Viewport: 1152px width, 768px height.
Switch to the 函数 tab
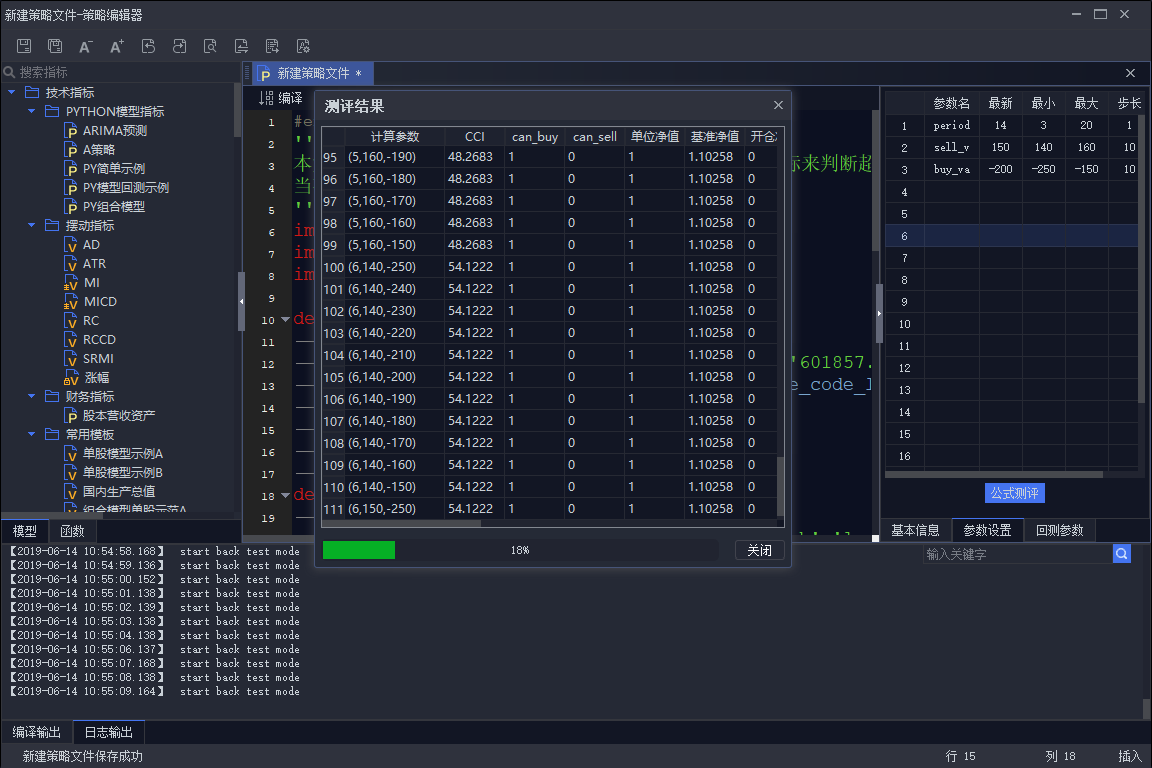(x=72, y=531)
